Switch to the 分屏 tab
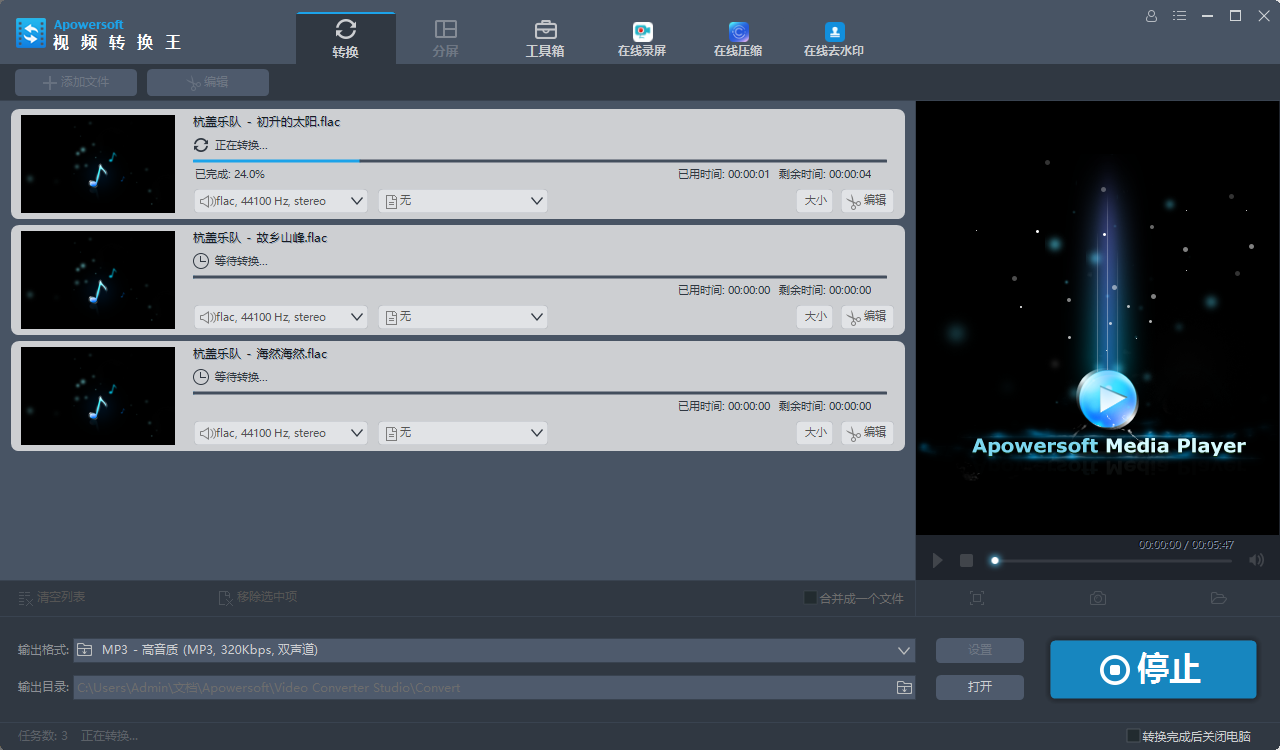 pos(446,38)
